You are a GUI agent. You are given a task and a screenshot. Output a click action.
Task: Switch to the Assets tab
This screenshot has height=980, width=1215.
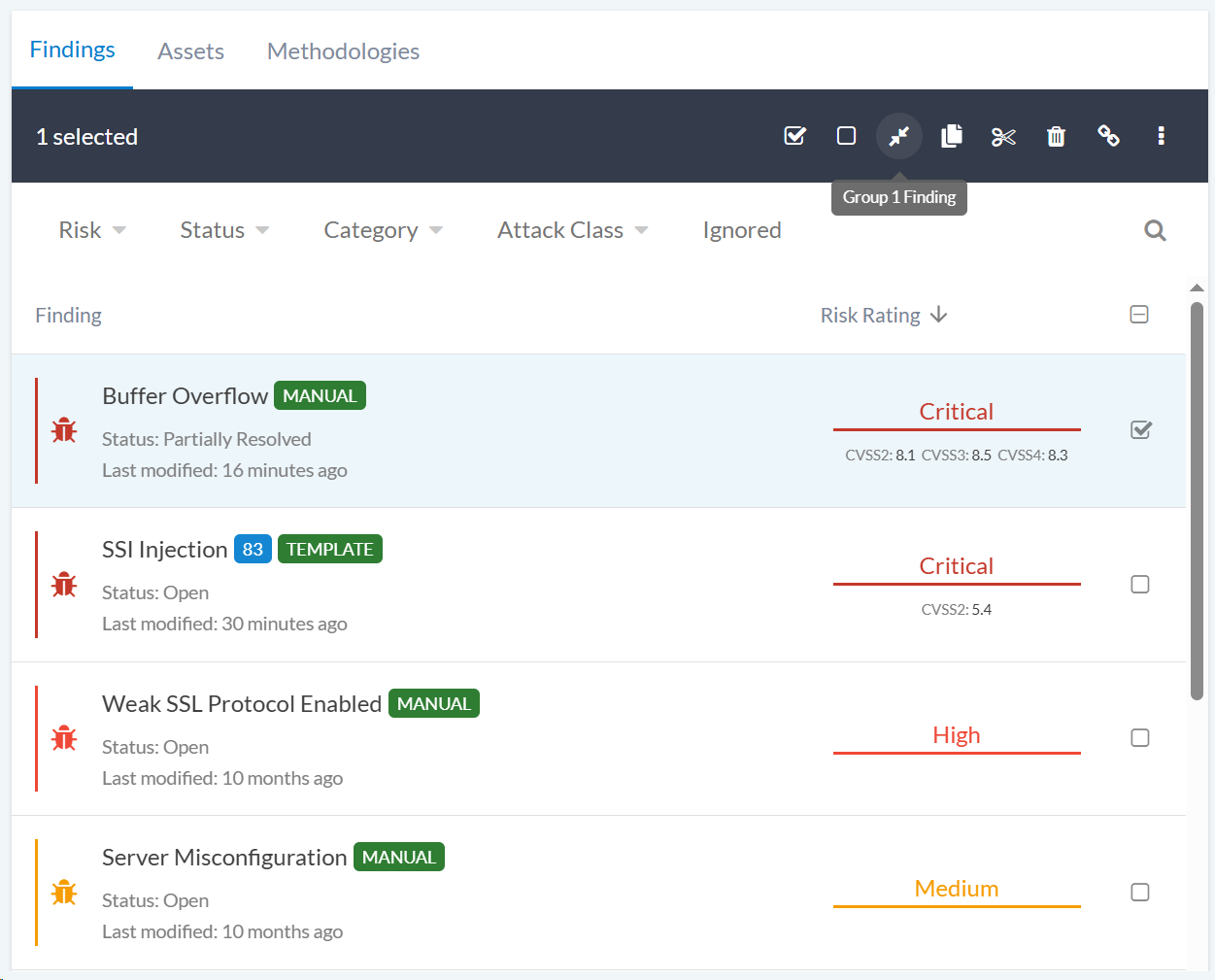point(190,51)
